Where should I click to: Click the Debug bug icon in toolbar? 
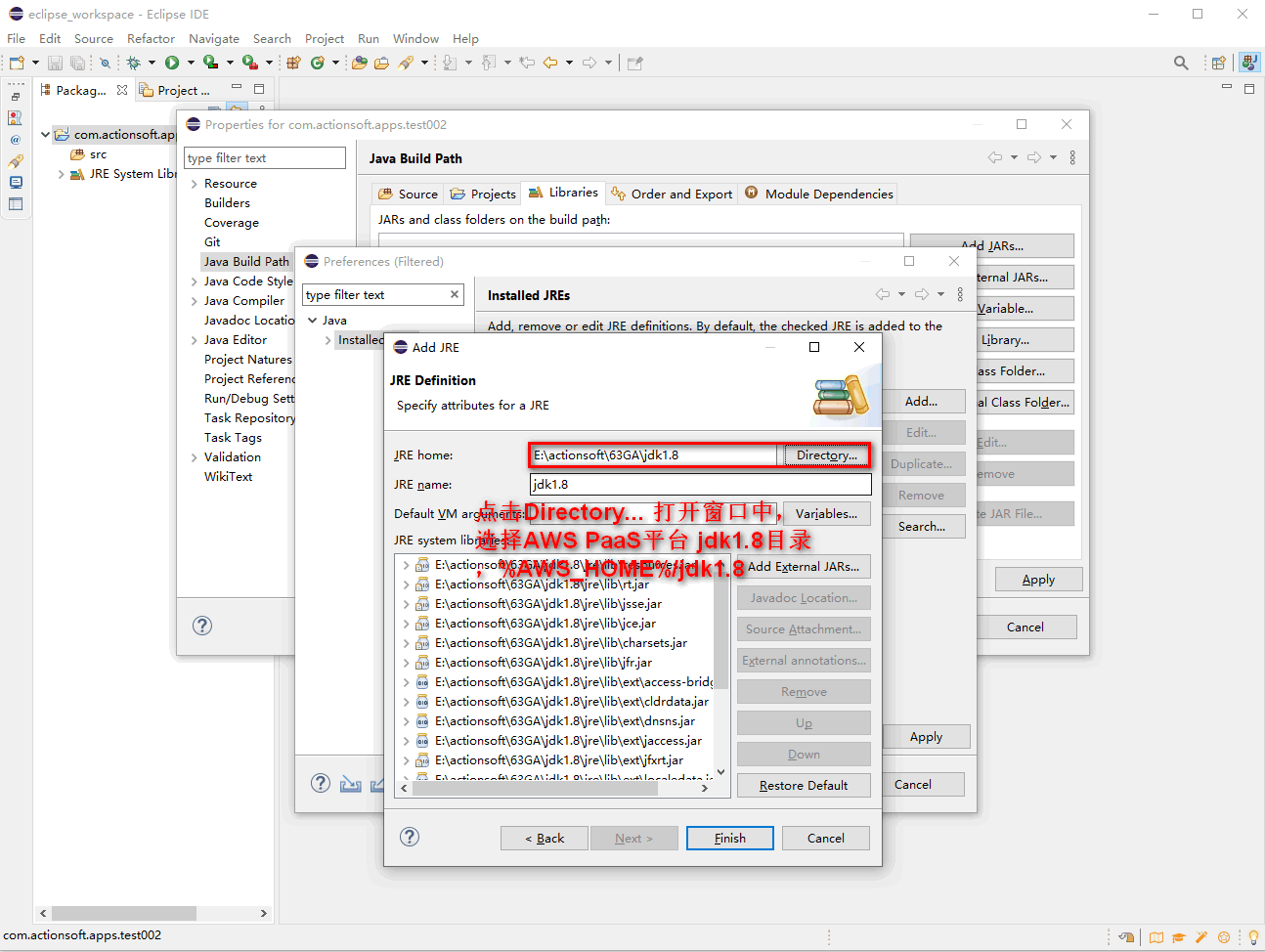click(134, 63)
